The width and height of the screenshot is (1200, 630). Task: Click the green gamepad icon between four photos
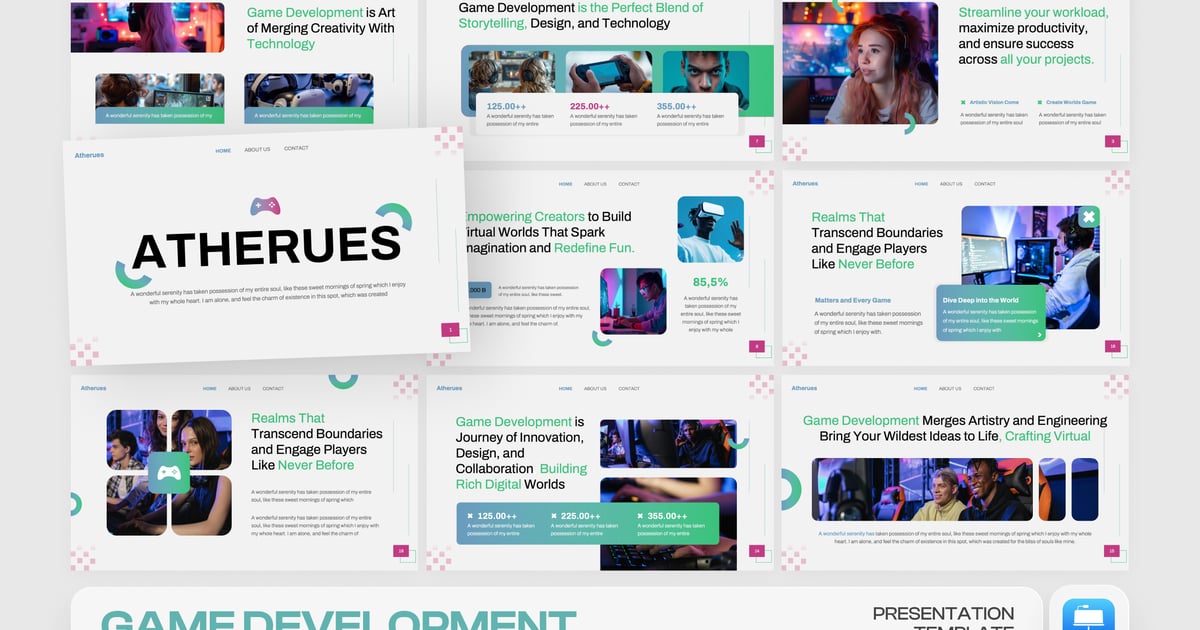pos(169,472)
